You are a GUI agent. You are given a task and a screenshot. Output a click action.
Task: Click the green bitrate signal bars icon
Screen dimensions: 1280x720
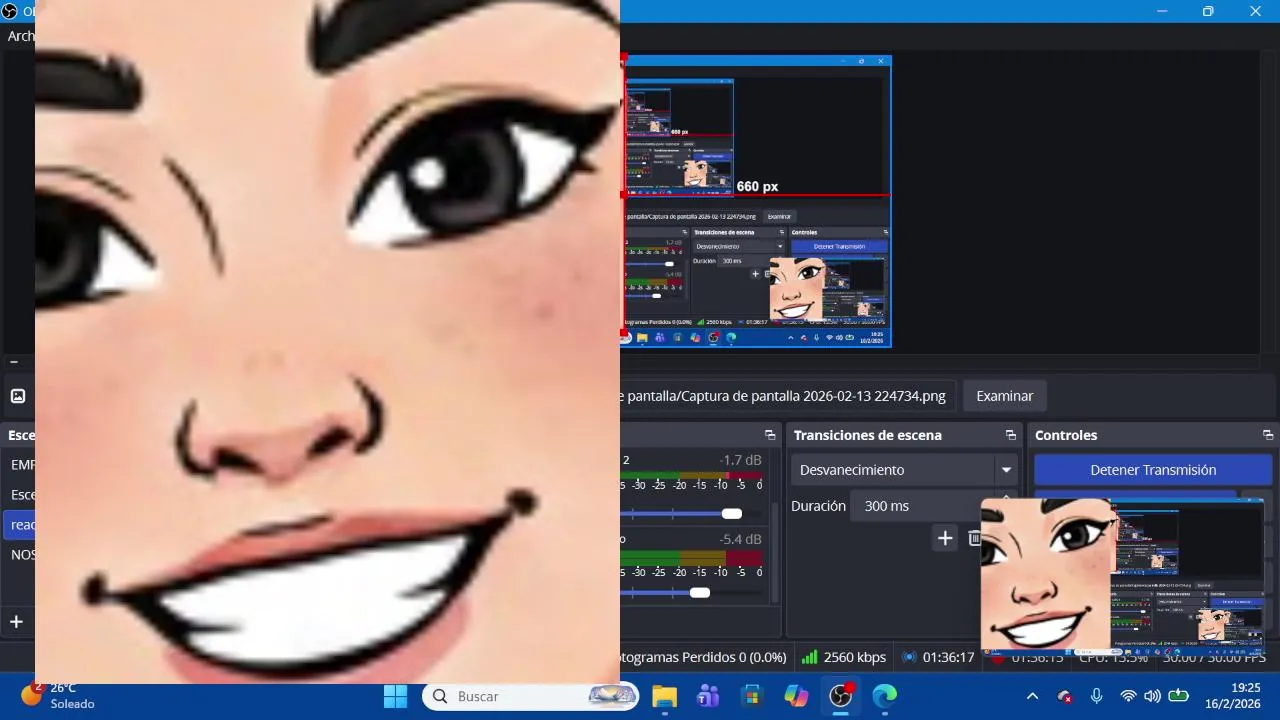coord(810,657)
